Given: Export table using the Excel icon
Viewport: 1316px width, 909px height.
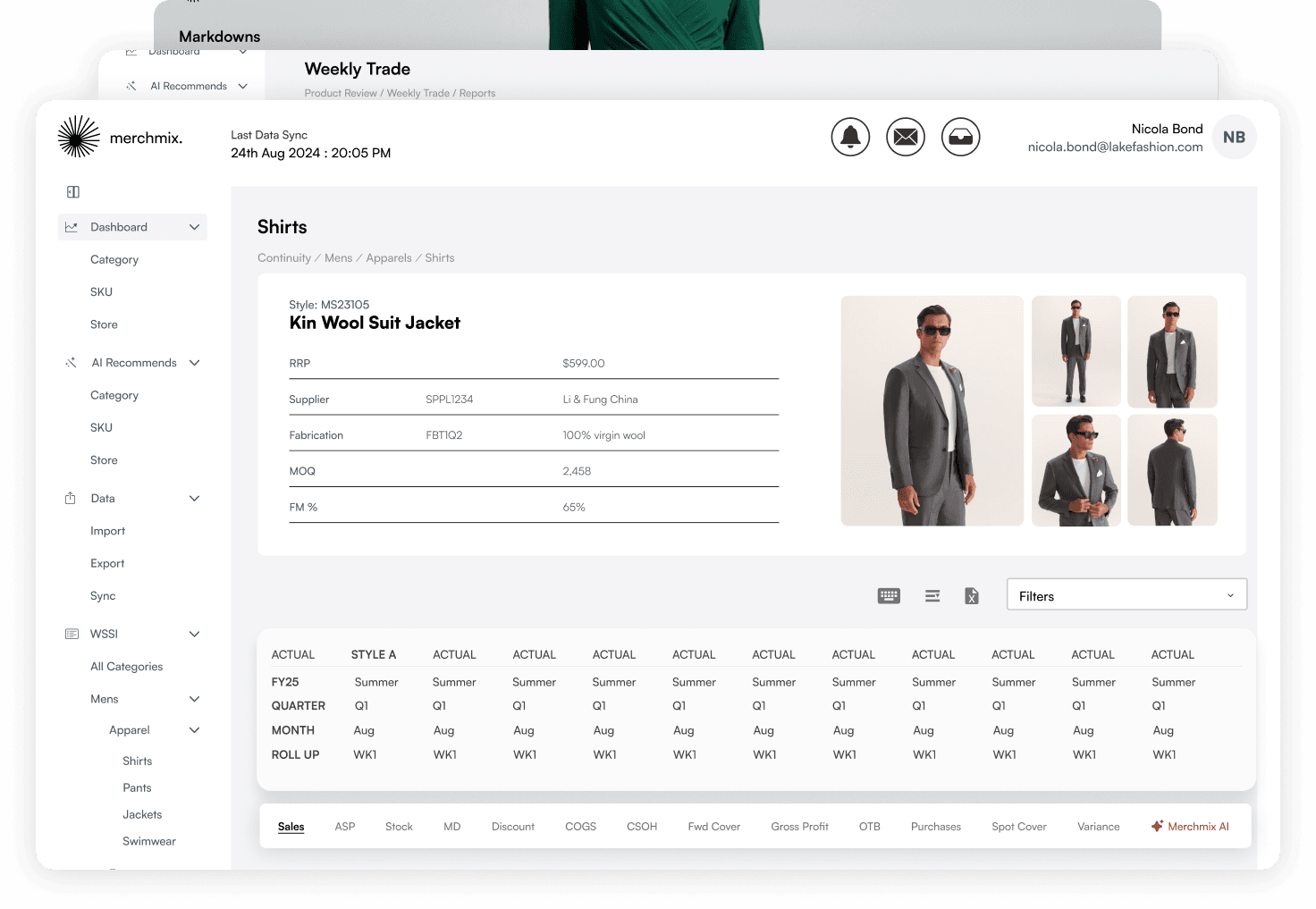Looking at the screenshot, I should [x=972, y=596].
